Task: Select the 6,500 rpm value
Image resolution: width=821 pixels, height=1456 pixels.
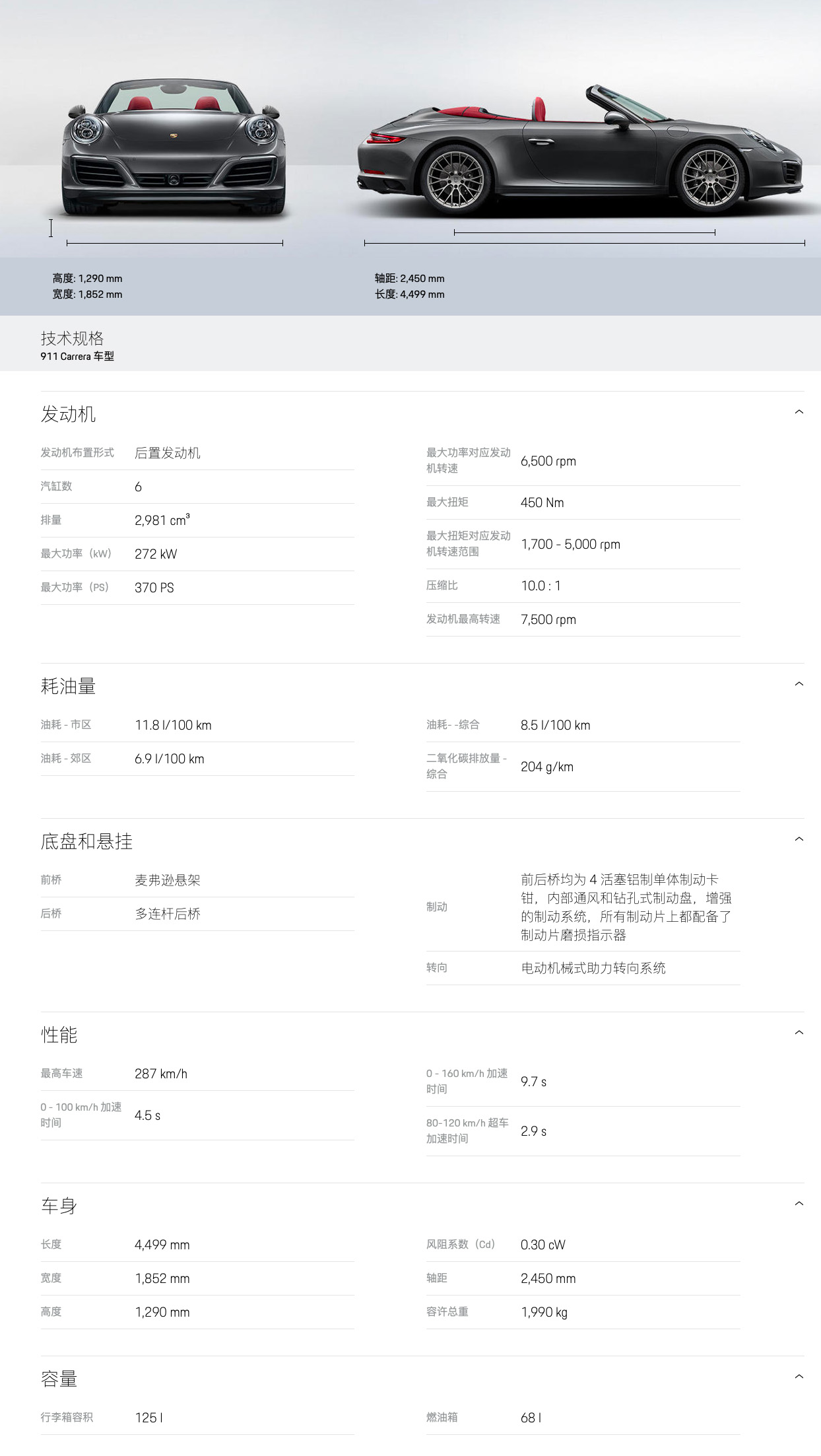Action: click(548, 461)
